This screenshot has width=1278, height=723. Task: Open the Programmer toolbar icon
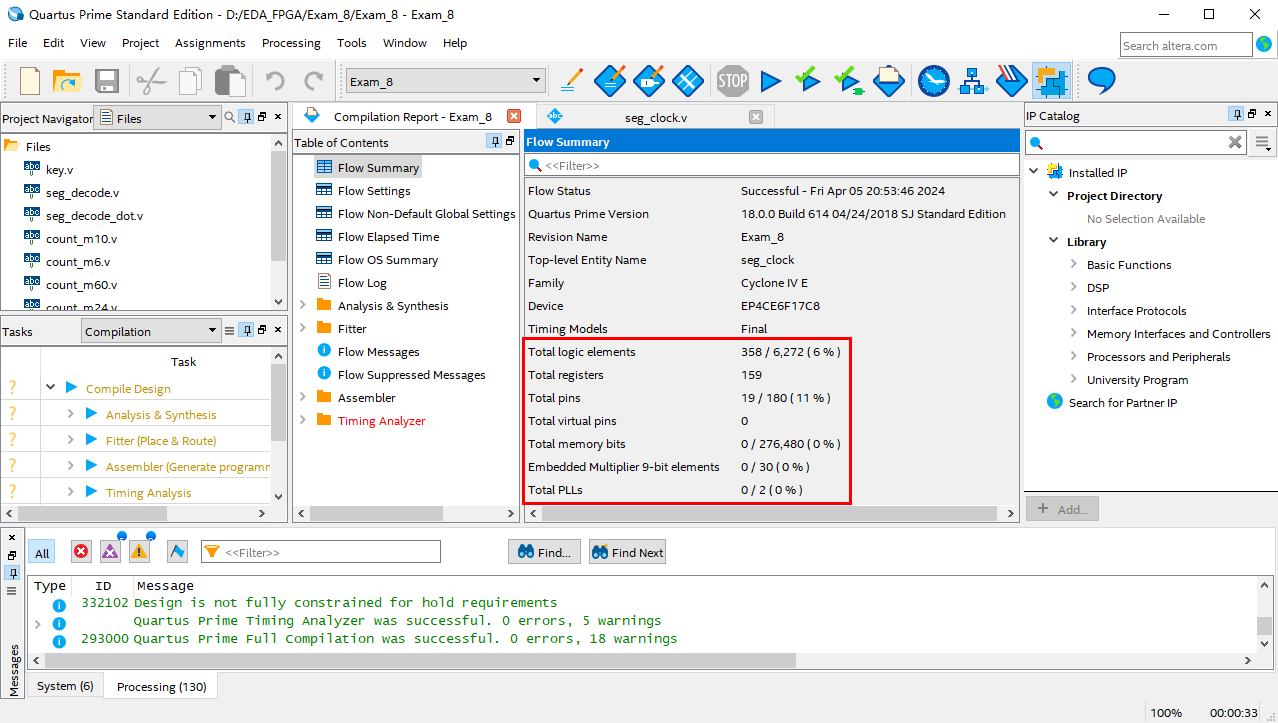(x=1012, y=80)
